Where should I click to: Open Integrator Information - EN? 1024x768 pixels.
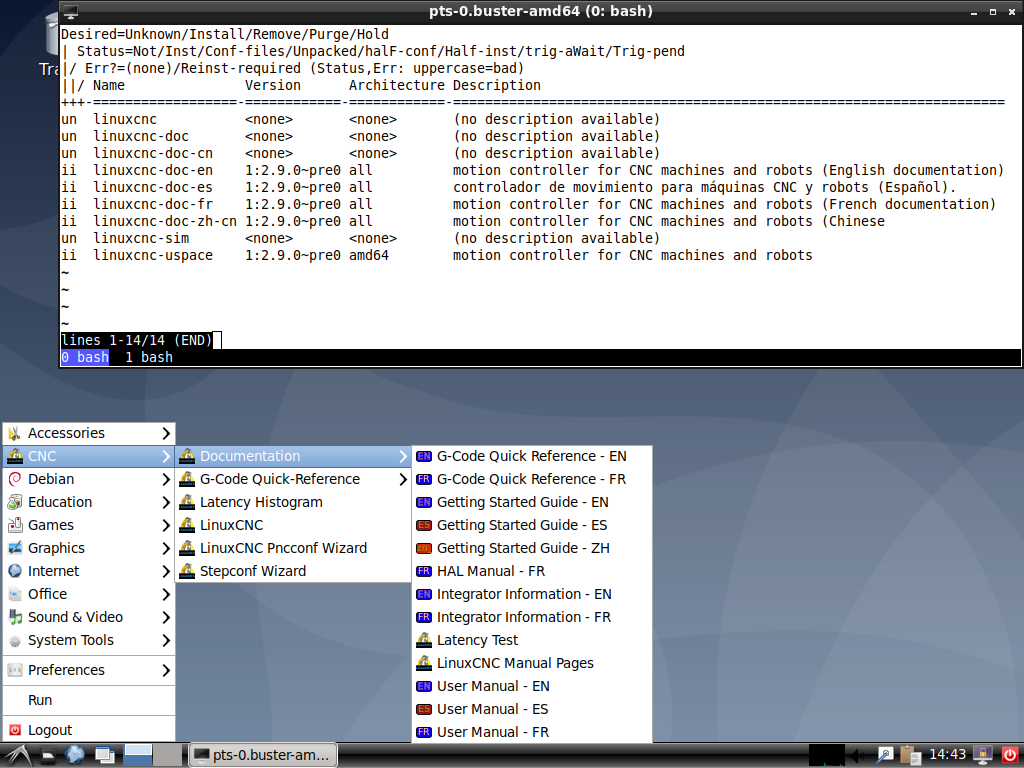[532, 594]
